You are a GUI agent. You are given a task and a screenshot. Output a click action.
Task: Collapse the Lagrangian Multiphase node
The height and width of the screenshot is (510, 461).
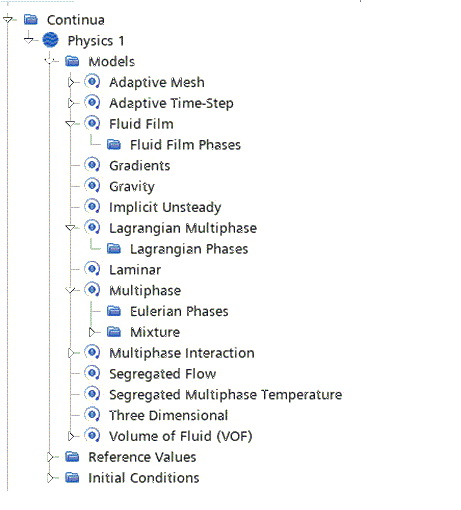coord(70,228)
